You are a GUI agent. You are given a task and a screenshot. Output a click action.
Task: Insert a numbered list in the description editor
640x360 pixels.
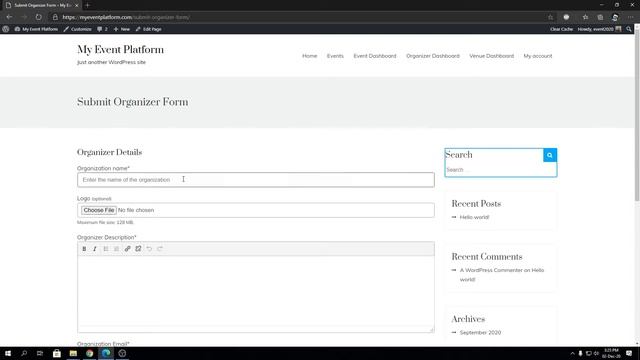pos(116,249)
